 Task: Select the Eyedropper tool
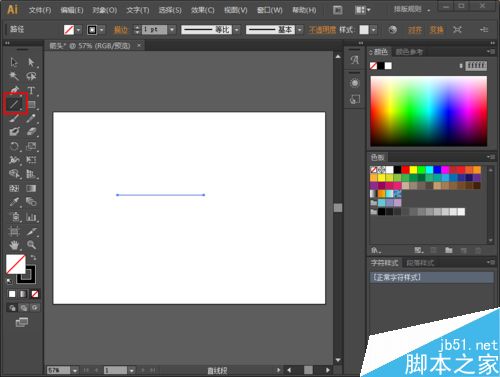tap(14, 202)
